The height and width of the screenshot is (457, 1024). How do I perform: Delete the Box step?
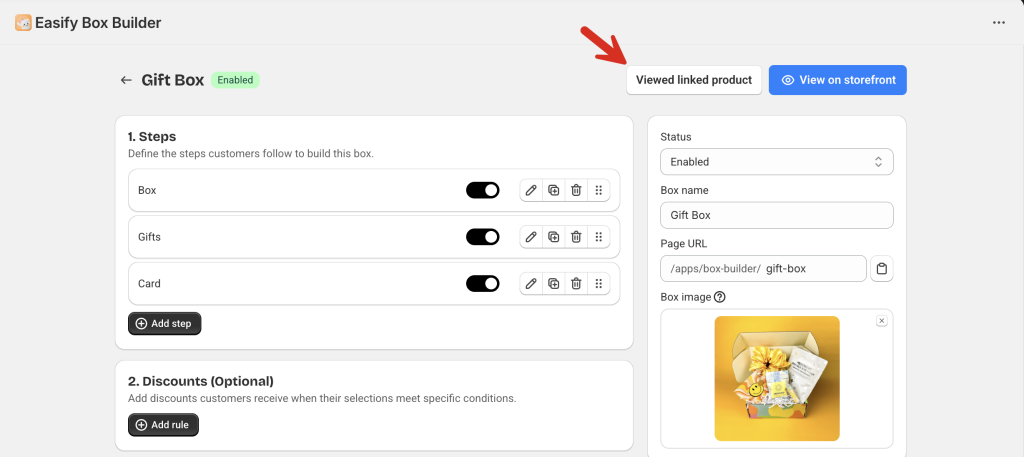click(576, 191)
